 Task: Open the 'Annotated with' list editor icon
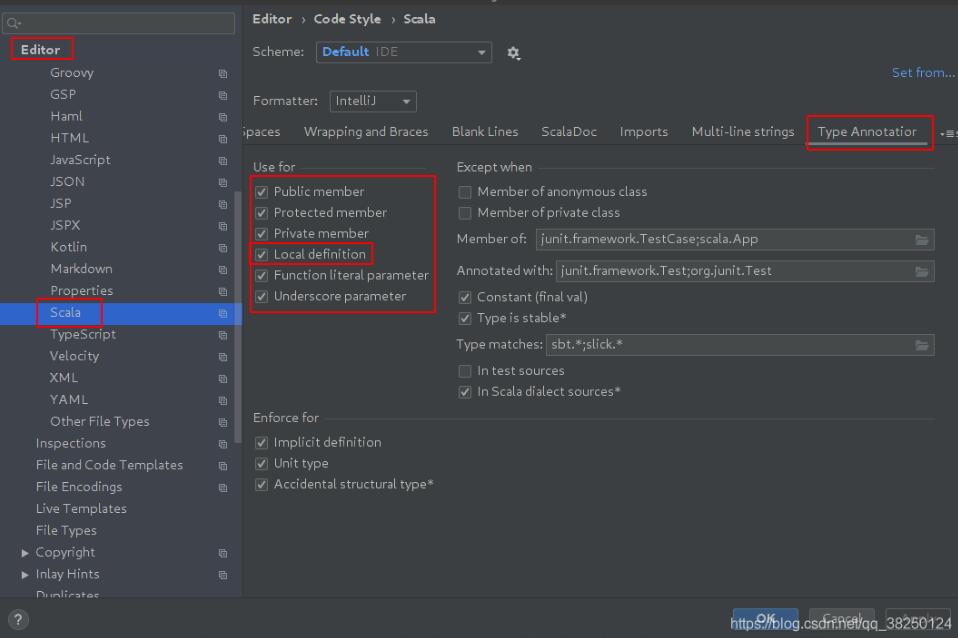click(921, 271)
